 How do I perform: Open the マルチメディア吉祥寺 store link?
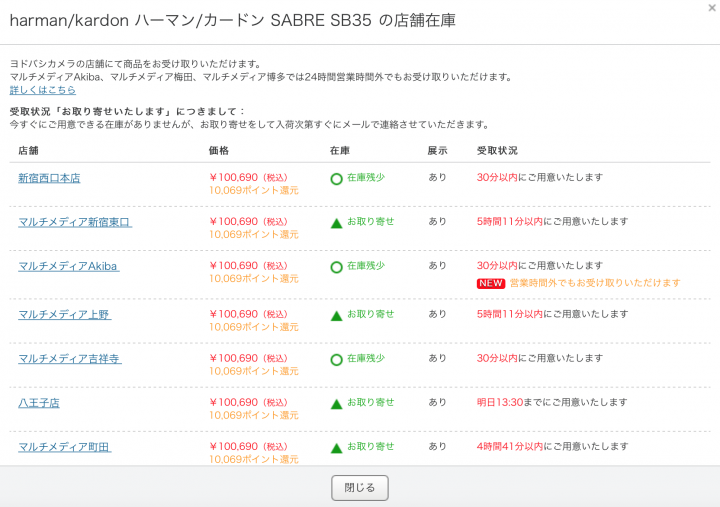70,359
